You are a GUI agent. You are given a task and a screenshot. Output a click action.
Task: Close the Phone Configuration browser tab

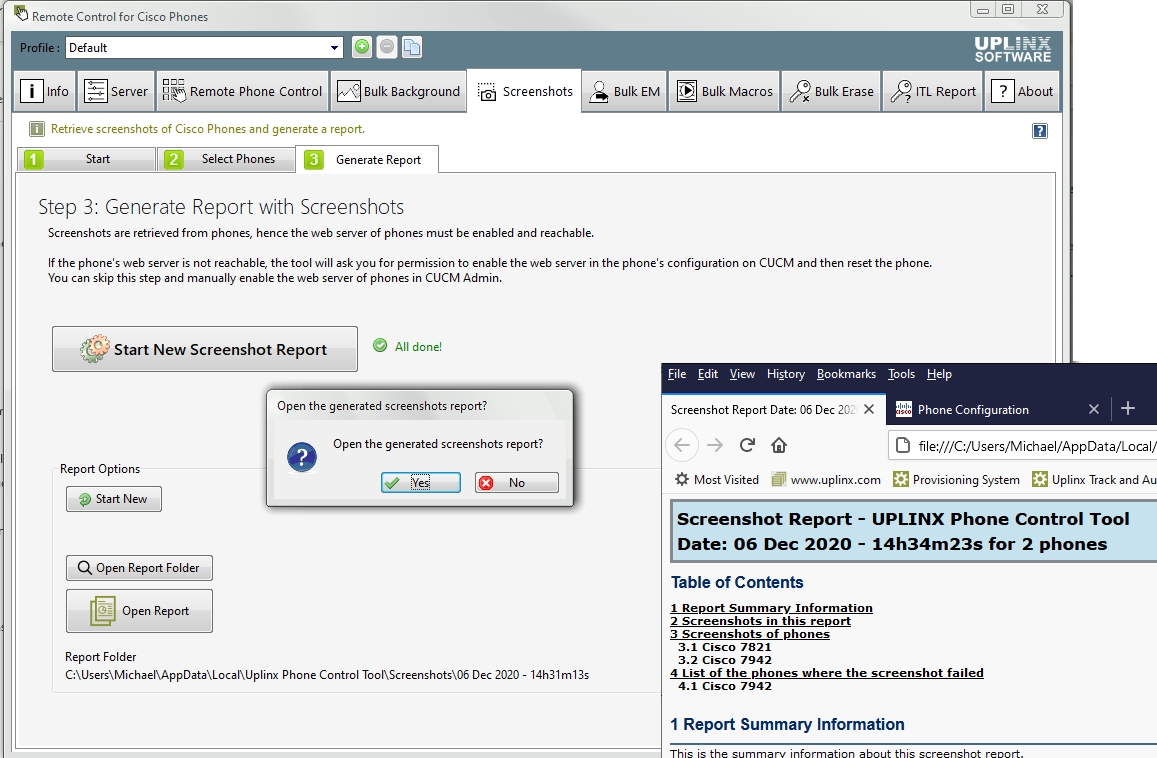point(1094,410)
